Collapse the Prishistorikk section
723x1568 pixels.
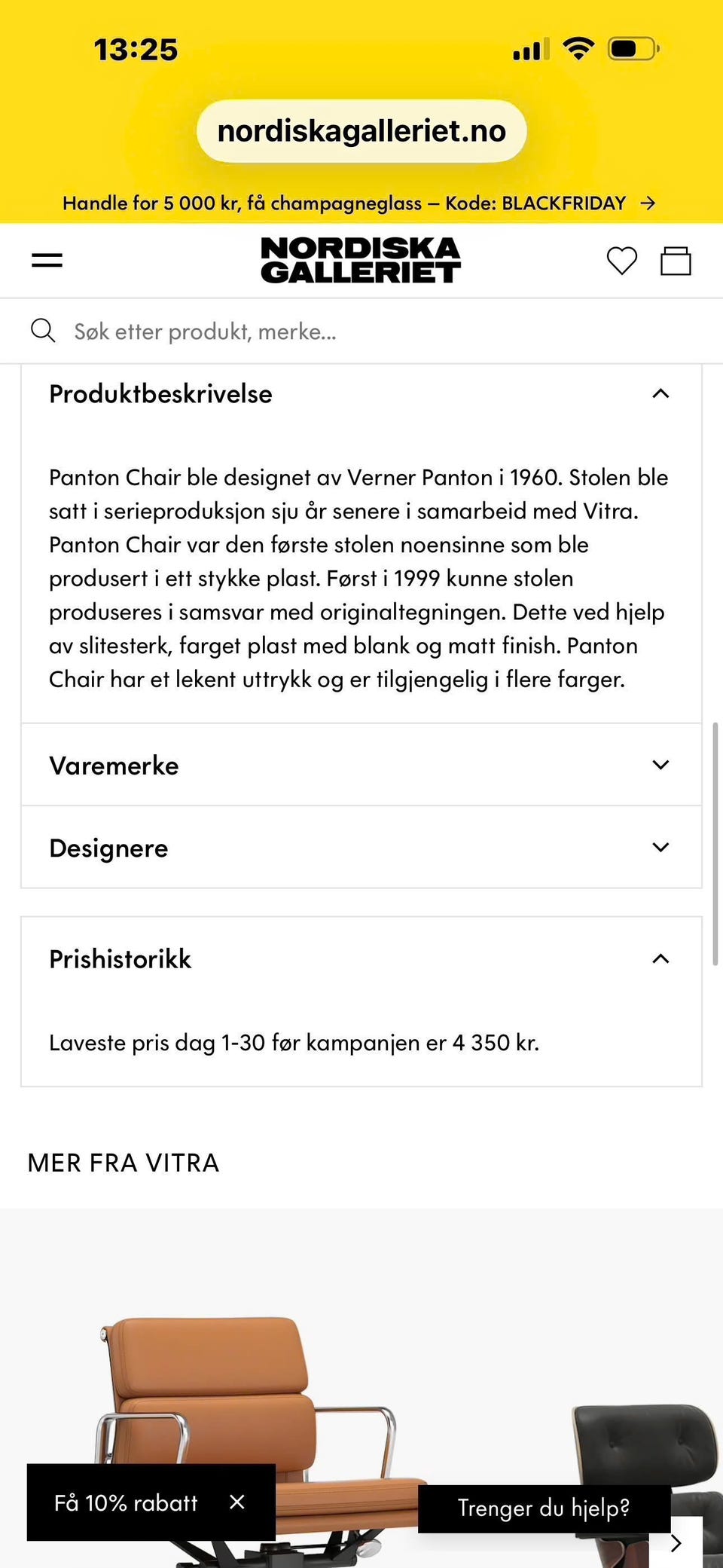(x=660, y=958)
